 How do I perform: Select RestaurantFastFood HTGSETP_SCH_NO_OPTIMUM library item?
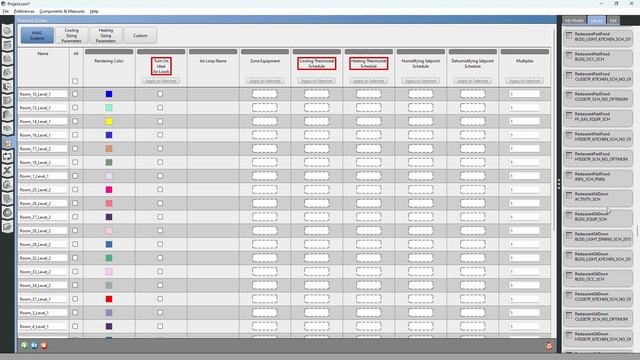(598, 157)
